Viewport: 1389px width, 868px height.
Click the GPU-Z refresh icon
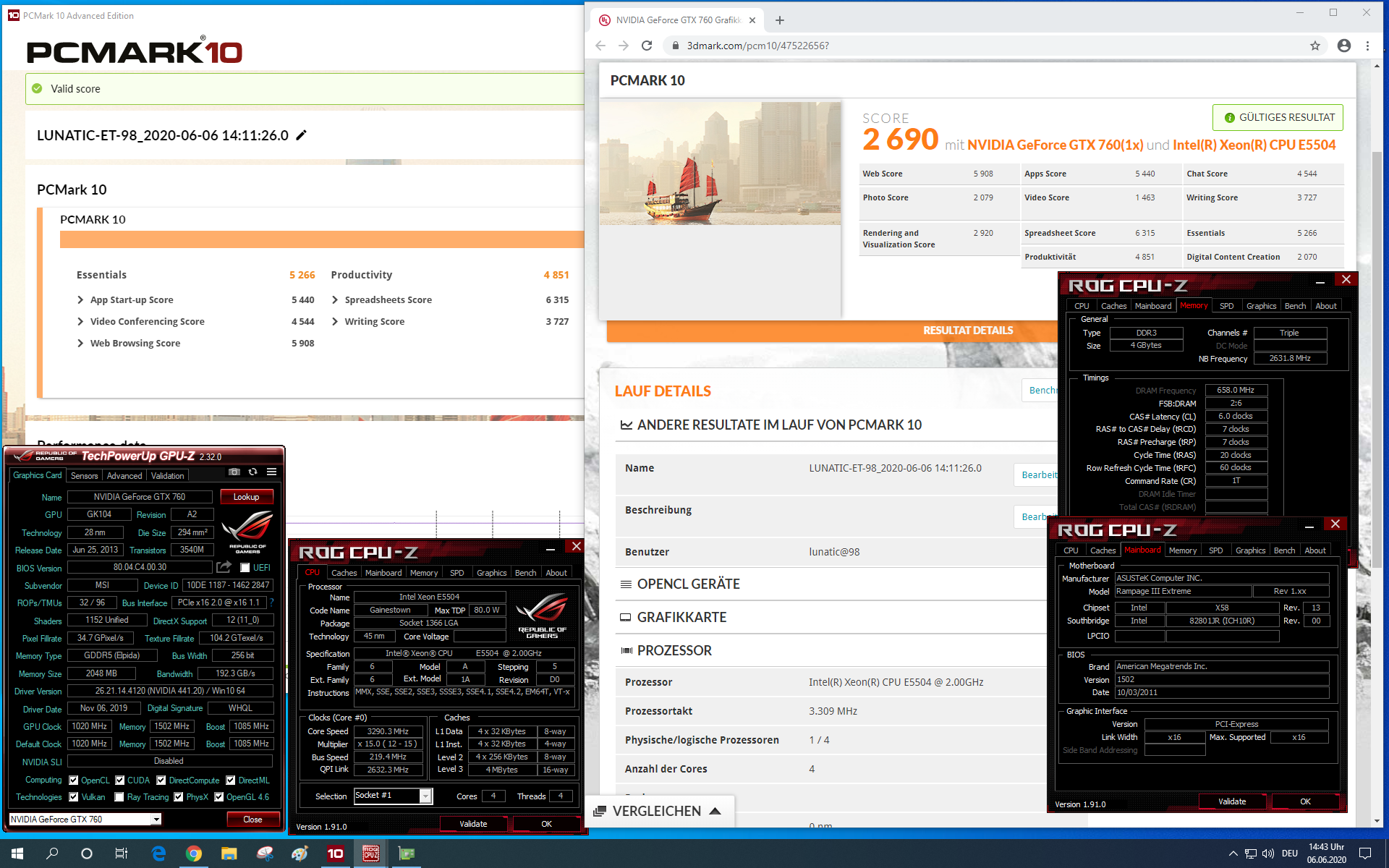[252, 472]
